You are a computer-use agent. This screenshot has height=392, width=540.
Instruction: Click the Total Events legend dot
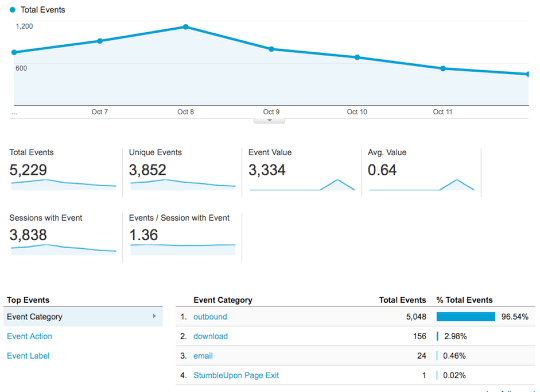(13, 10)
